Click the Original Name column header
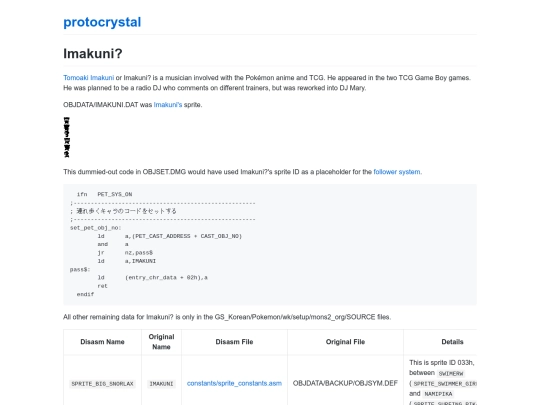 click(161, 342)
